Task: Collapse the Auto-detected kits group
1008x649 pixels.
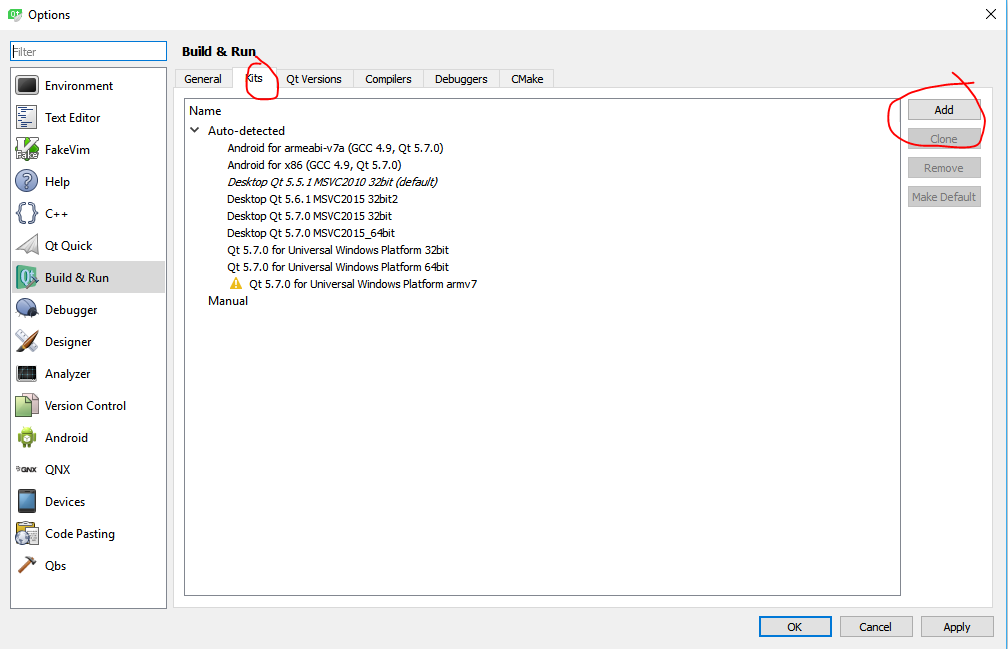Action: pos(195,130)
